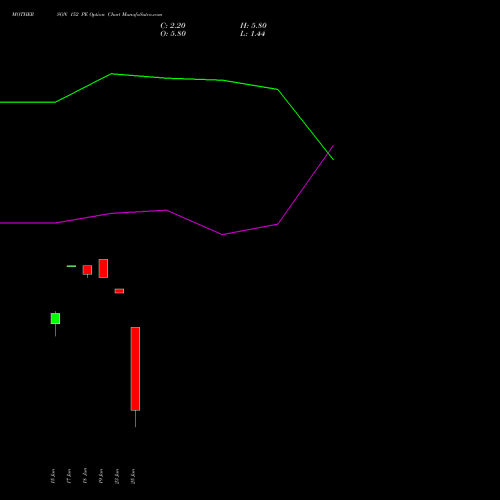500x500 pixels.
Task: Click the 17 Jan date axis label
Action: pyautogui.click(x=69, y=476)
